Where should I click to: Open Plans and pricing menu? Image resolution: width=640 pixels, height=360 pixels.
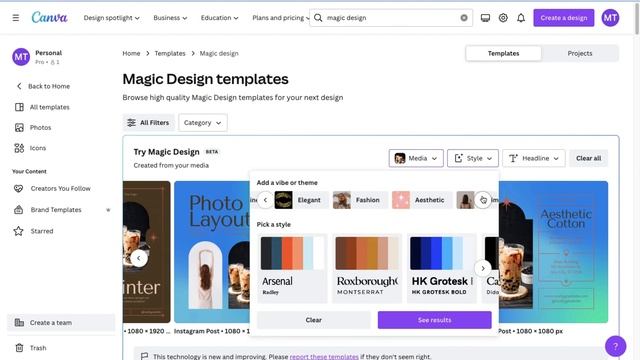pyautogui.click(x=280, y=18)
